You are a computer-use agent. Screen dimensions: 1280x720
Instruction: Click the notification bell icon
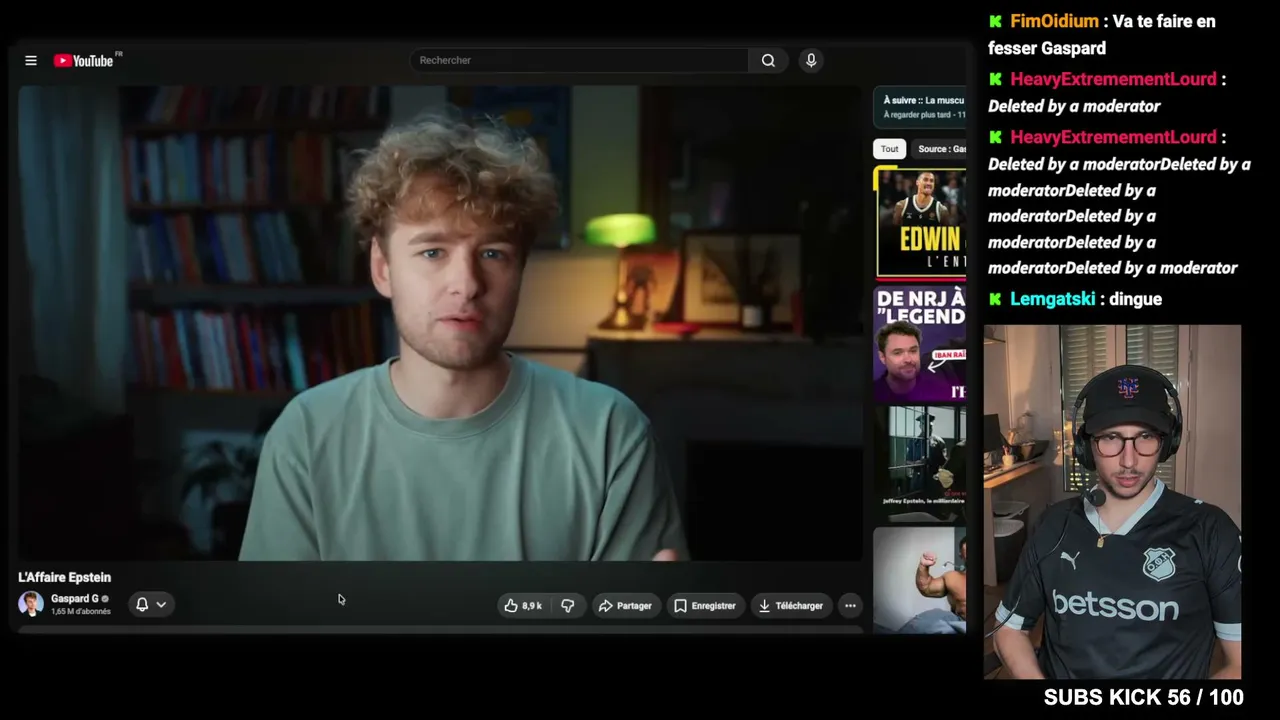coord(142,604)
